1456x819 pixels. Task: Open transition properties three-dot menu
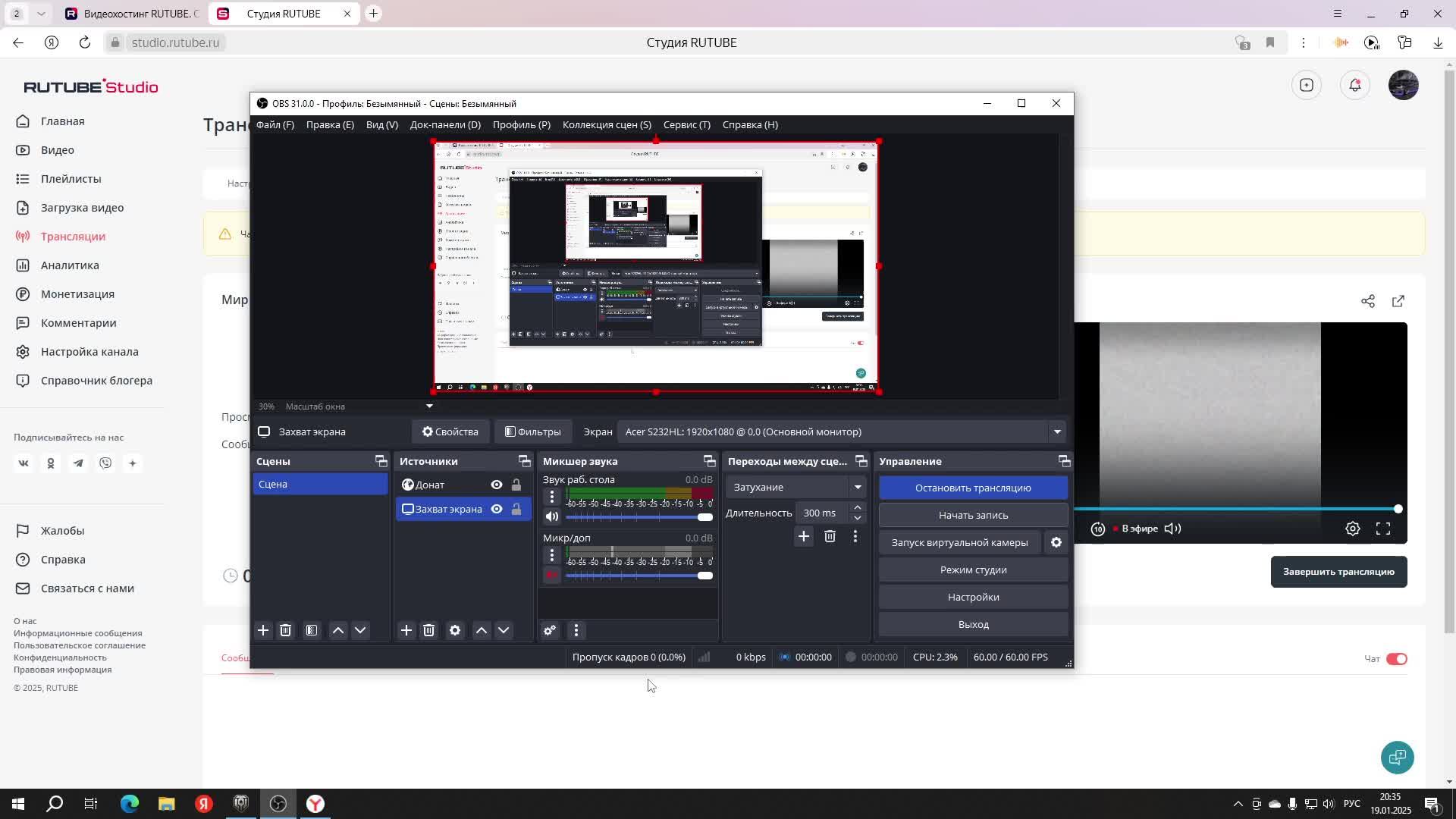click(x=855, y=536)
